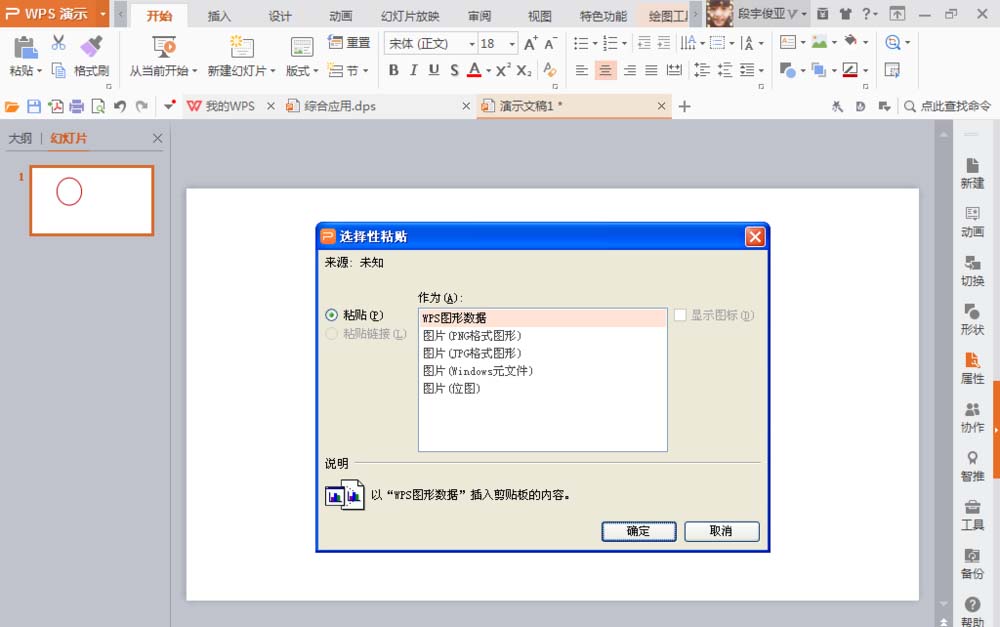Expand the 粘贴 paste dropdown arrow
The image size is (1000, 627).
[x=39, y=71]
